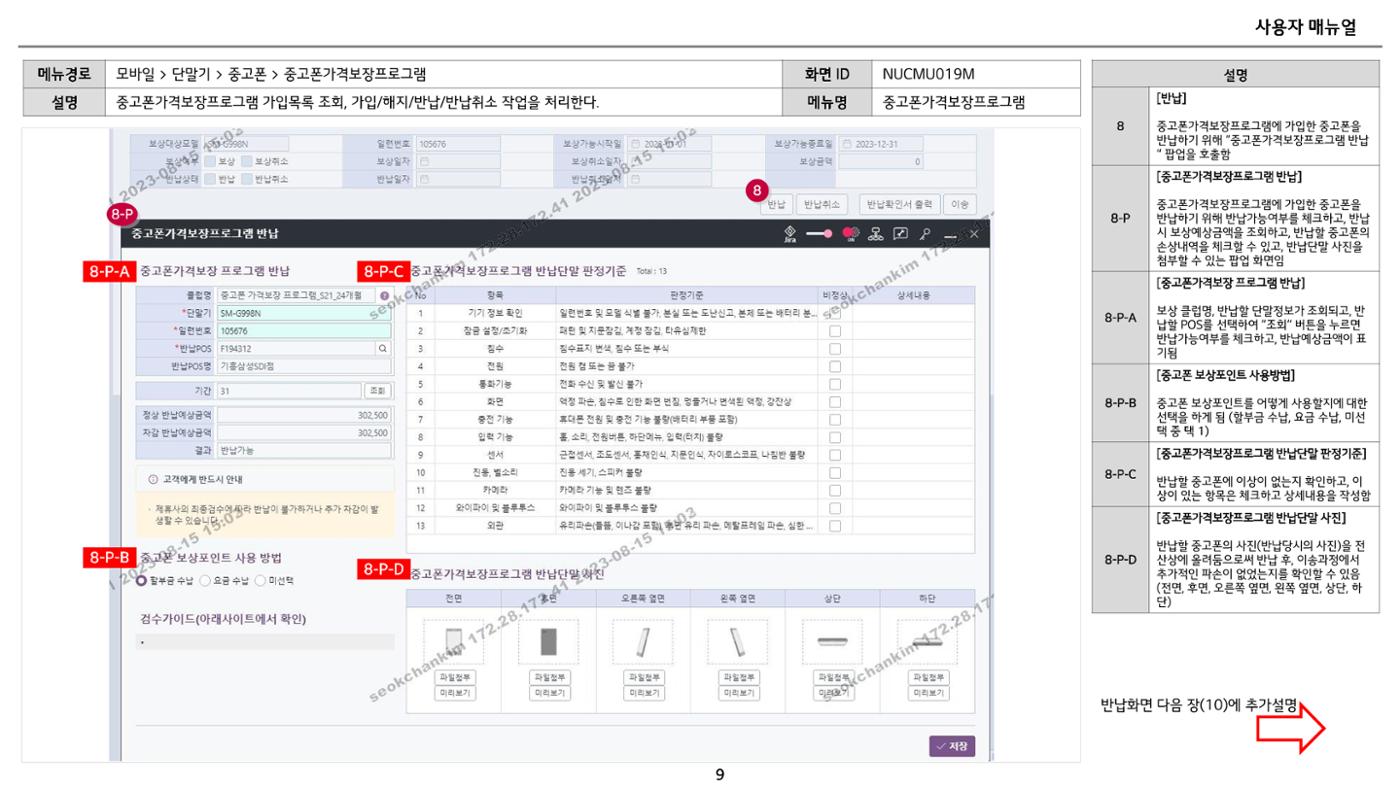The image size is (1400, 788).
Task: Click the purple help icon beside 클럽명
Action: click(385, 296)
